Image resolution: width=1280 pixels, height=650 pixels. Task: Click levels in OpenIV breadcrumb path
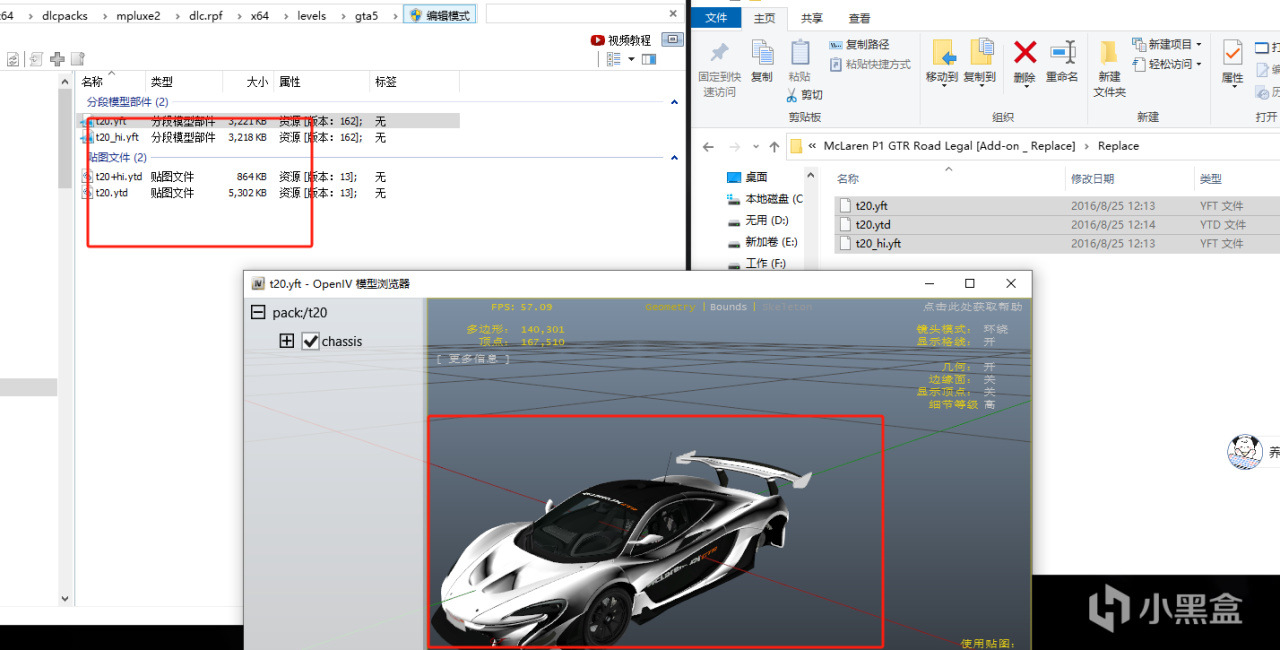pos(312,16)
